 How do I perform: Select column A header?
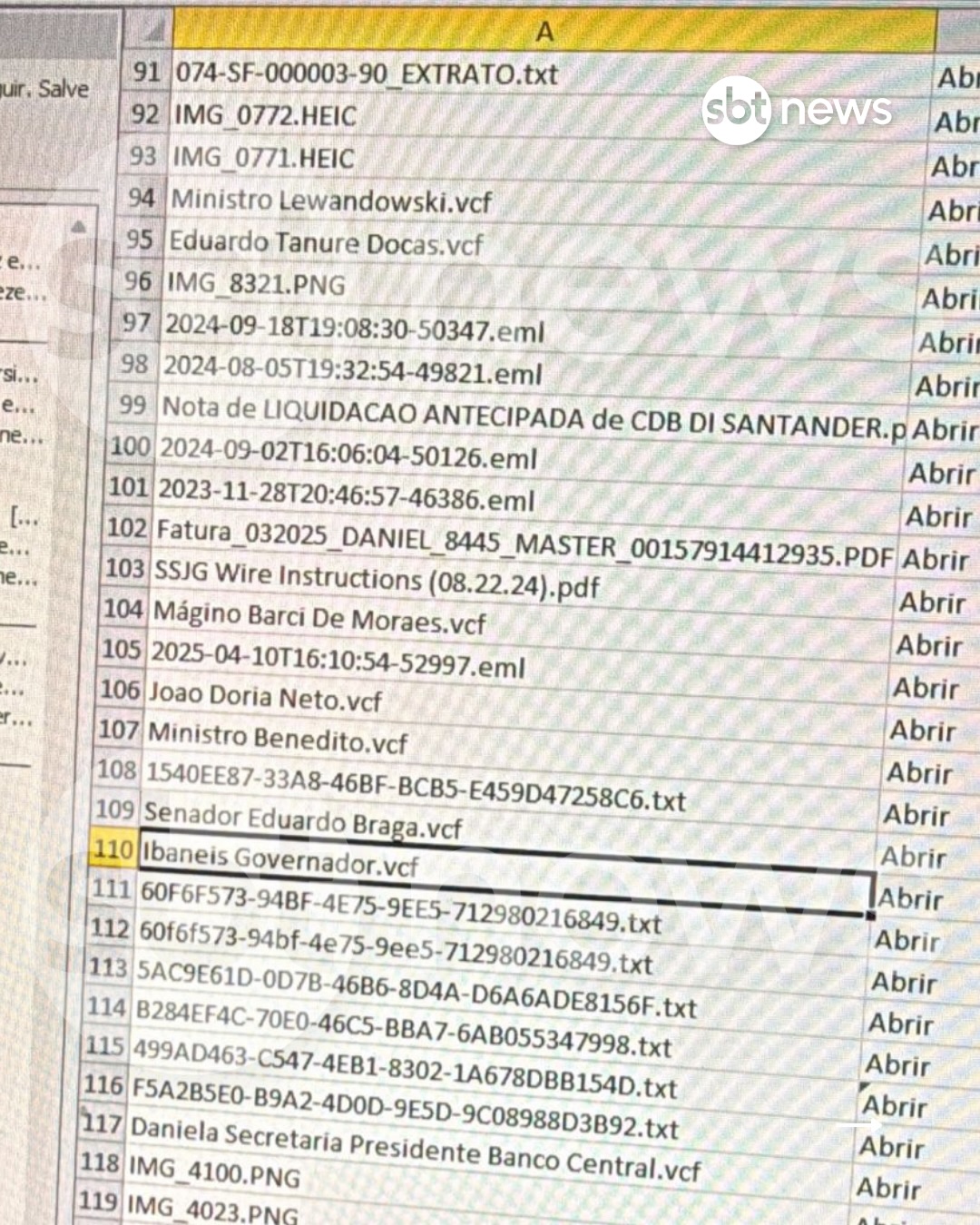coord(544,32)
